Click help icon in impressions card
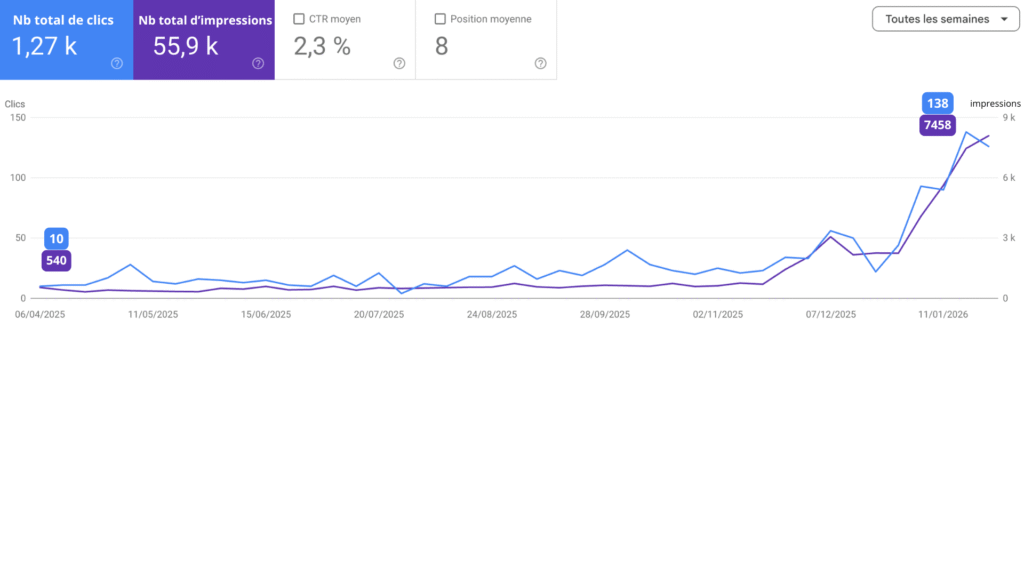 (258, 63)
